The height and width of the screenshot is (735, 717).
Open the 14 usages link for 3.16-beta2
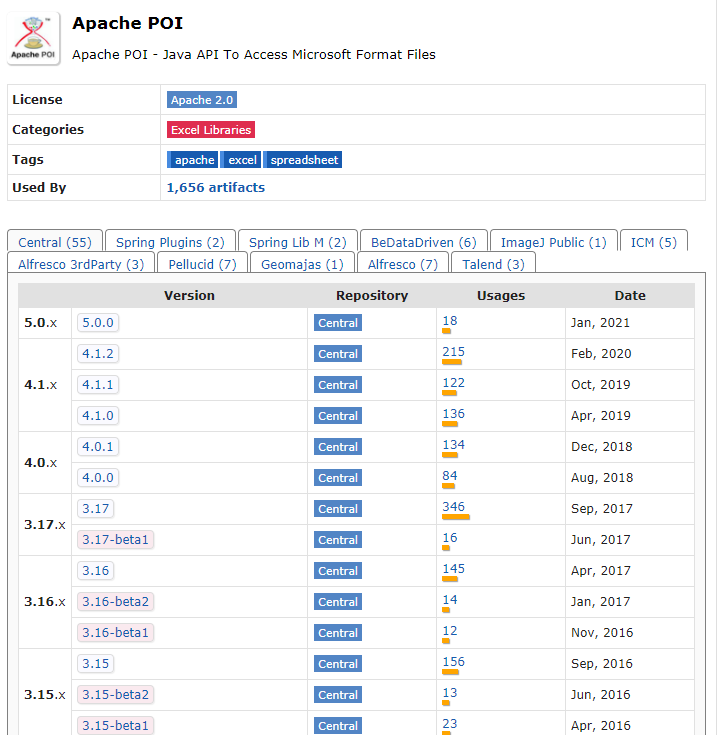click(x=449, y=600)
